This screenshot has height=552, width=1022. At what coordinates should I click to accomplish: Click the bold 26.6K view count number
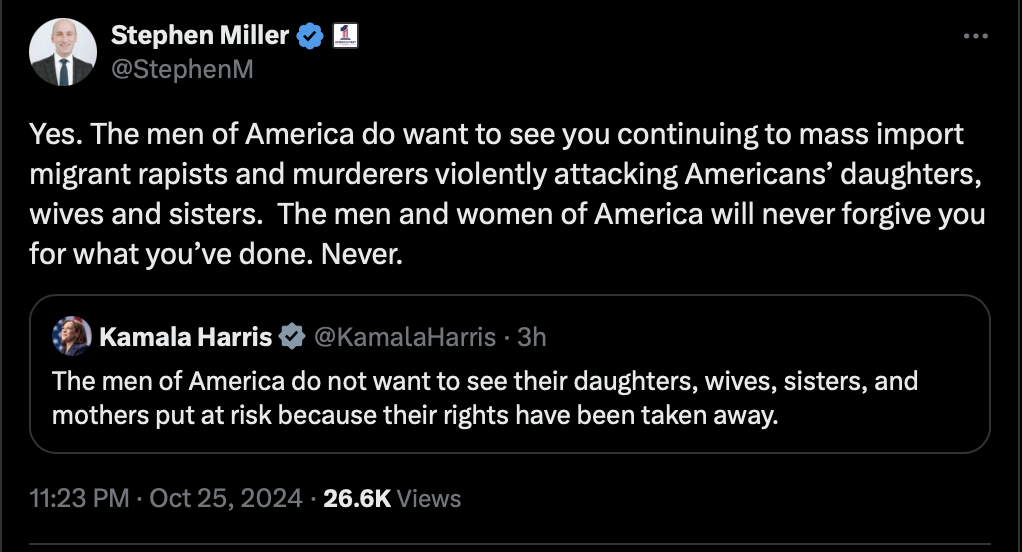click(357, 498)
